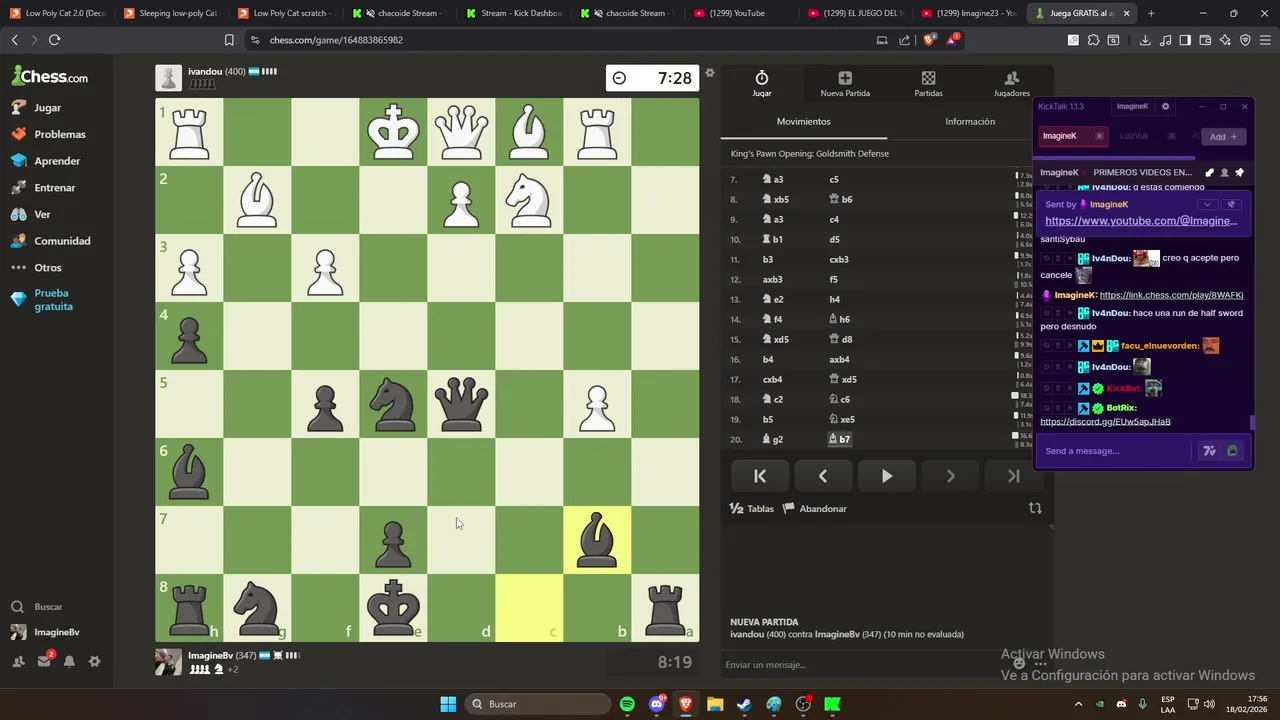Open Kick emote picker button in KickTalk
The width and height of the screenshot is (1280, 720).
tap(1232, 451)
